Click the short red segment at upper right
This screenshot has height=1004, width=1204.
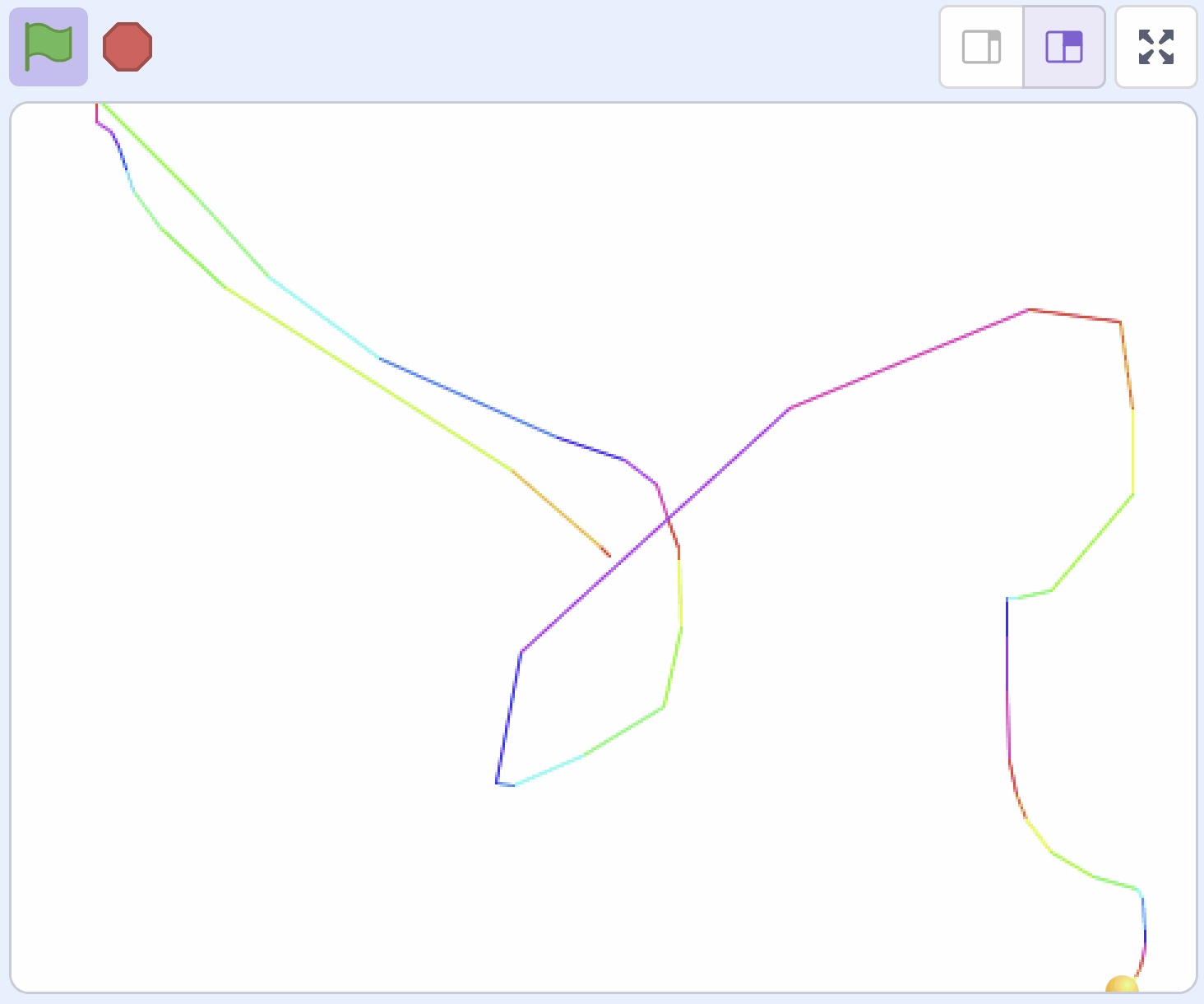1074,316
